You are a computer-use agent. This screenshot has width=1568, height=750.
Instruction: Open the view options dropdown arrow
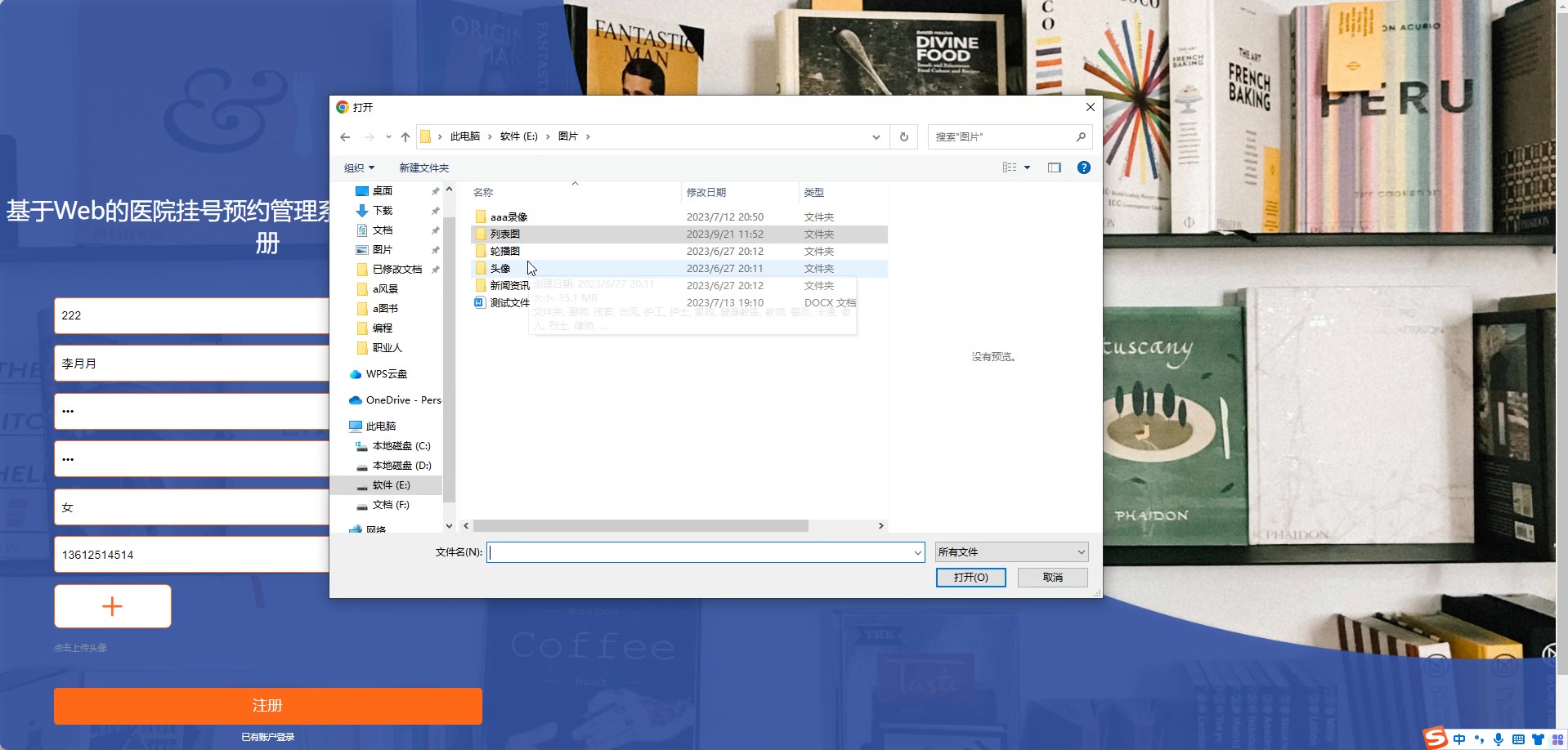click(1027, 167)
